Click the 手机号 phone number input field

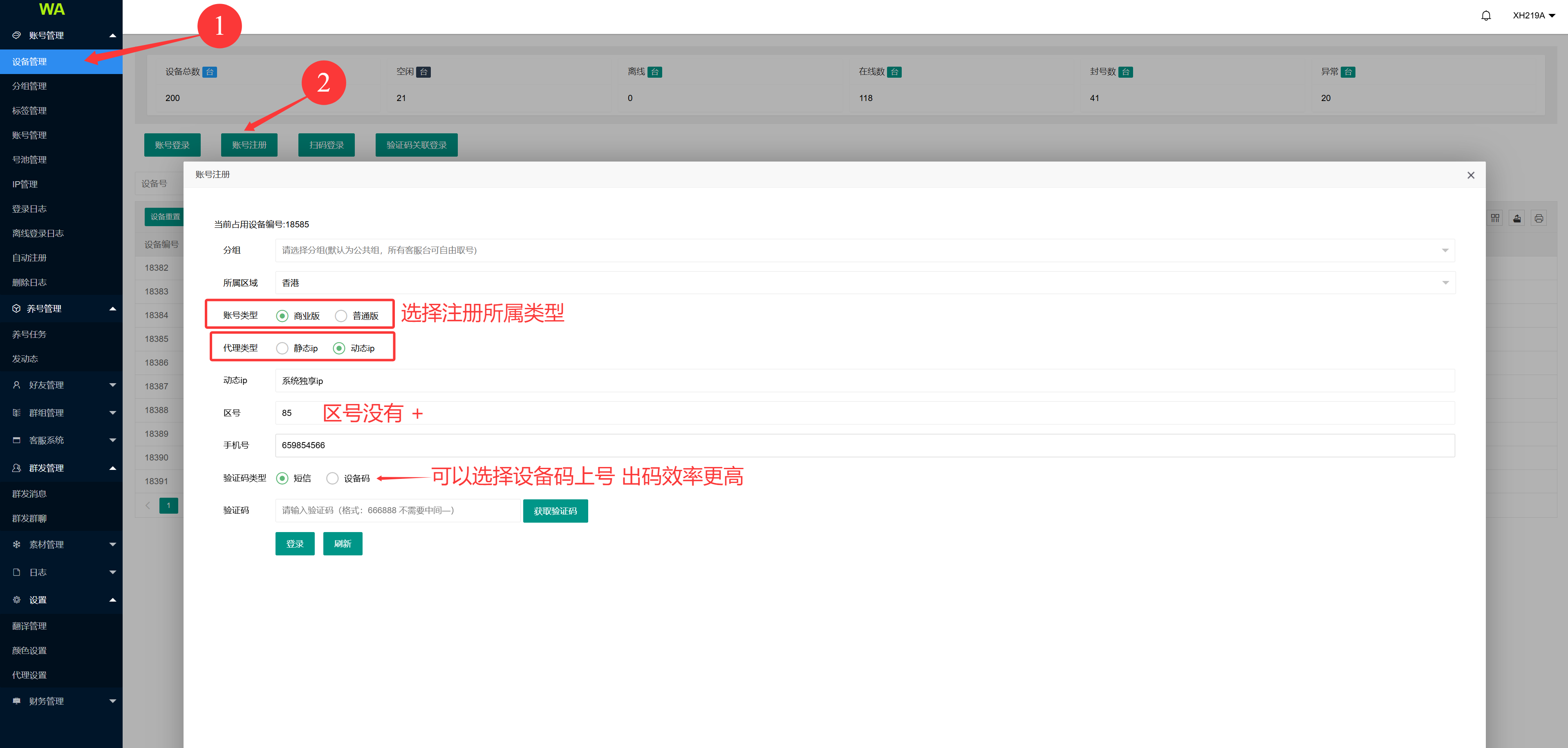coord(865,445)
